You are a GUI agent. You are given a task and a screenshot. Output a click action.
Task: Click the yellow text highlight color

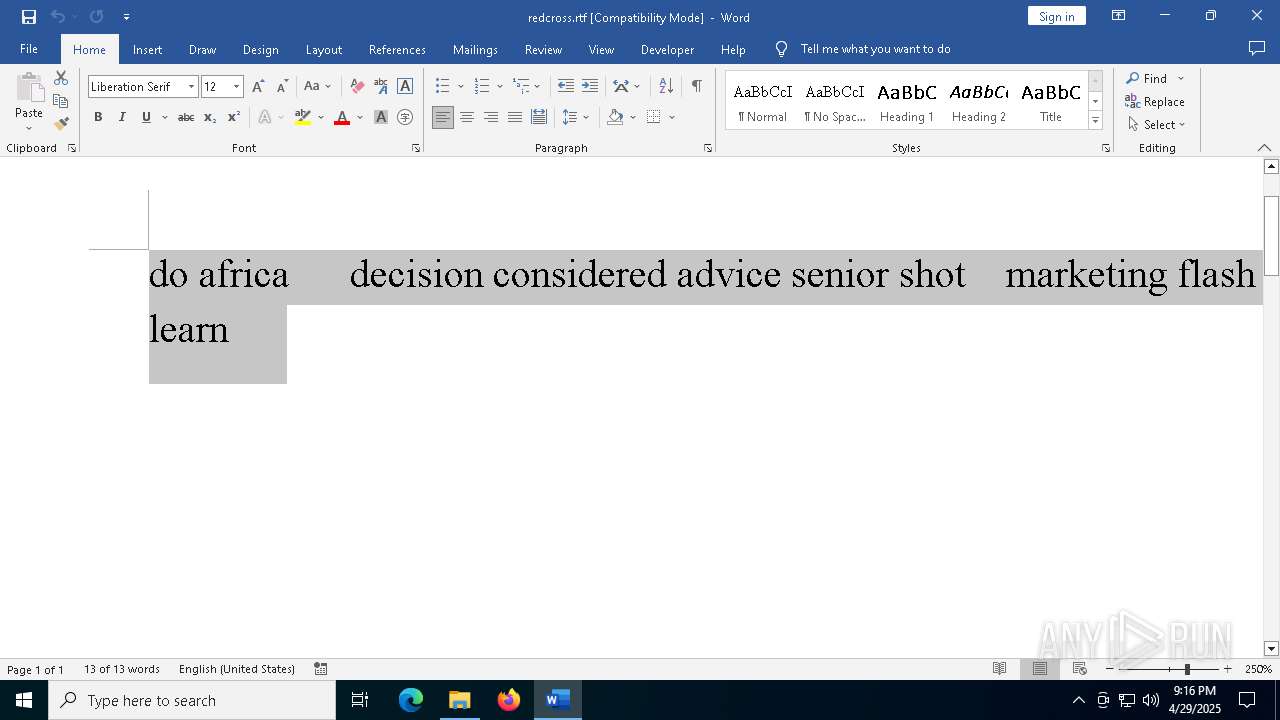pos(303,118)
